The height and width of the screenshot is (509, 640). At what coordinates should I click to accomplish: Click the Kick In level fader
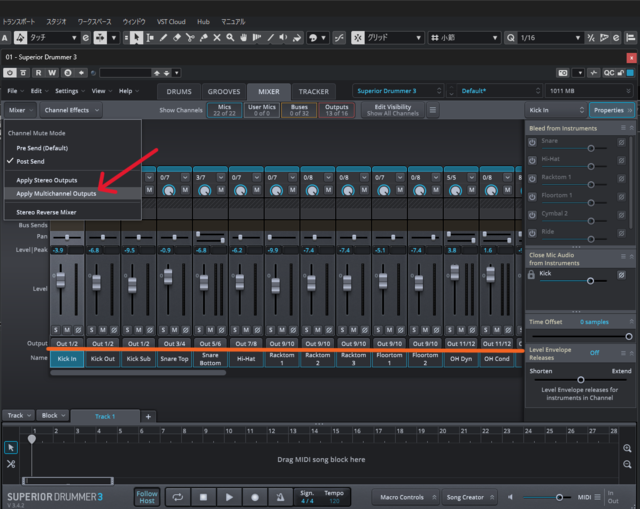click(59, 279)
